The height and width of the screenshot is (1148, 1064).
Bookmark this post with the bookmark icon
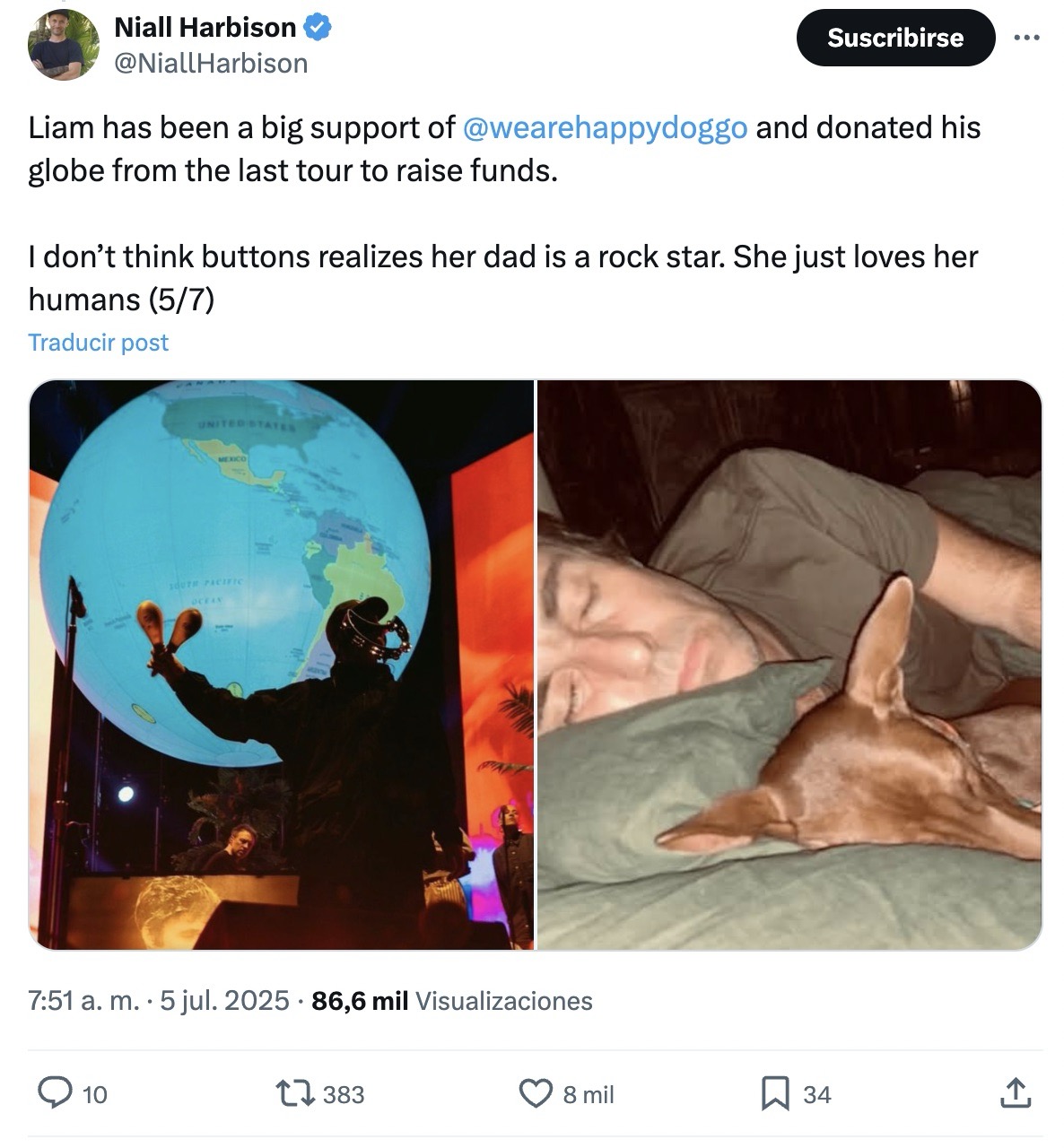click(x=775, y=1093)
